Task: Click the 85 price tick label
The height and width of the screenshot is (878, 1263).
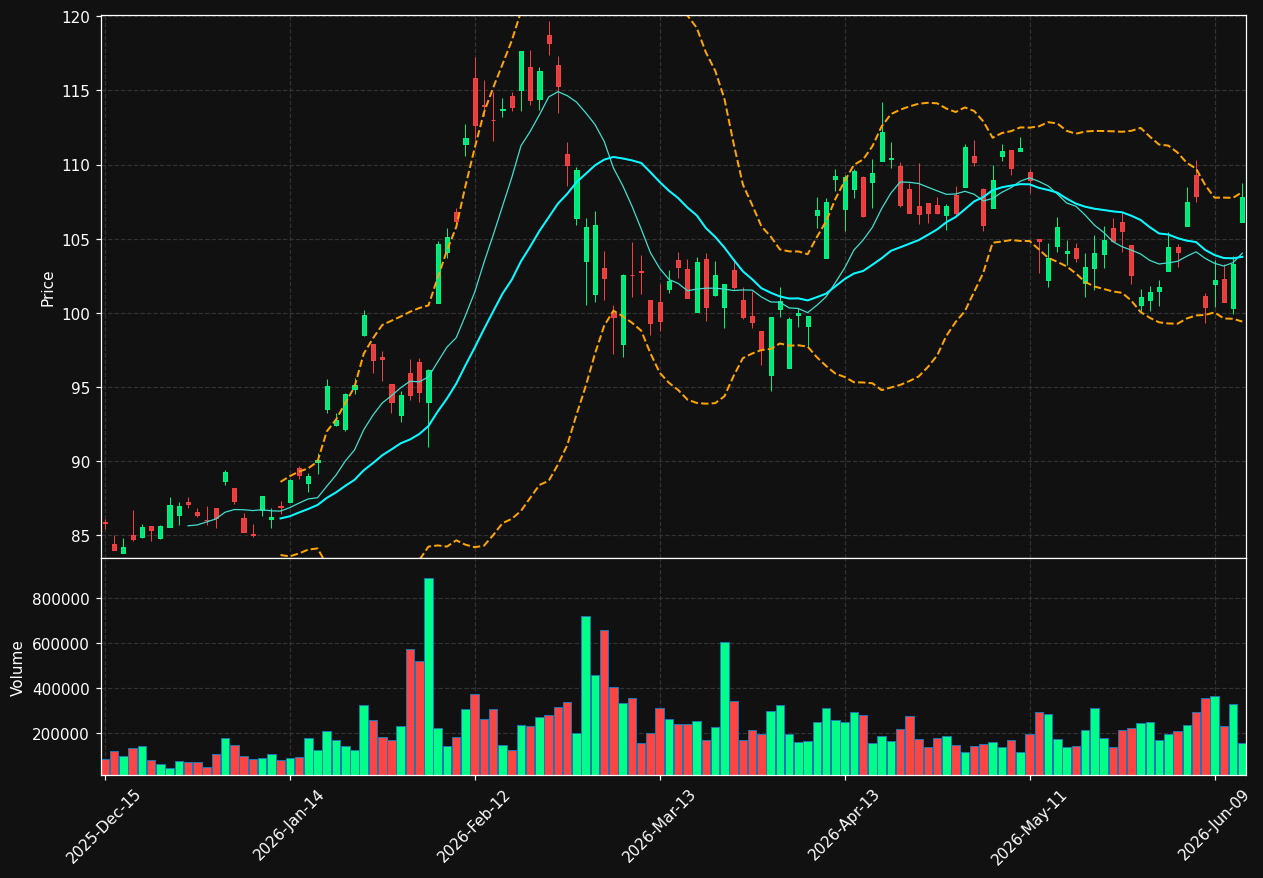Action: (81, 536)
